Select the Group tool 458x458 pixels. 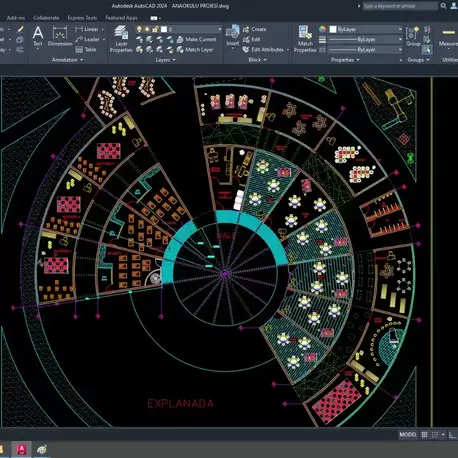(413, 36)
